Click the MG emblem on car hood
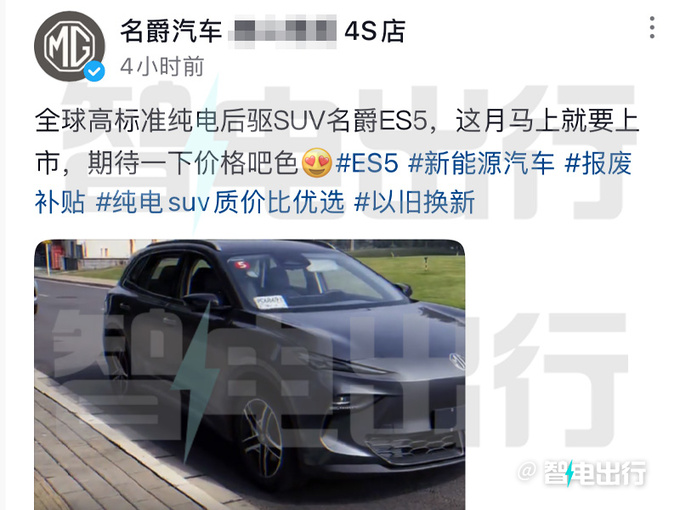 (x=458, y=361)
